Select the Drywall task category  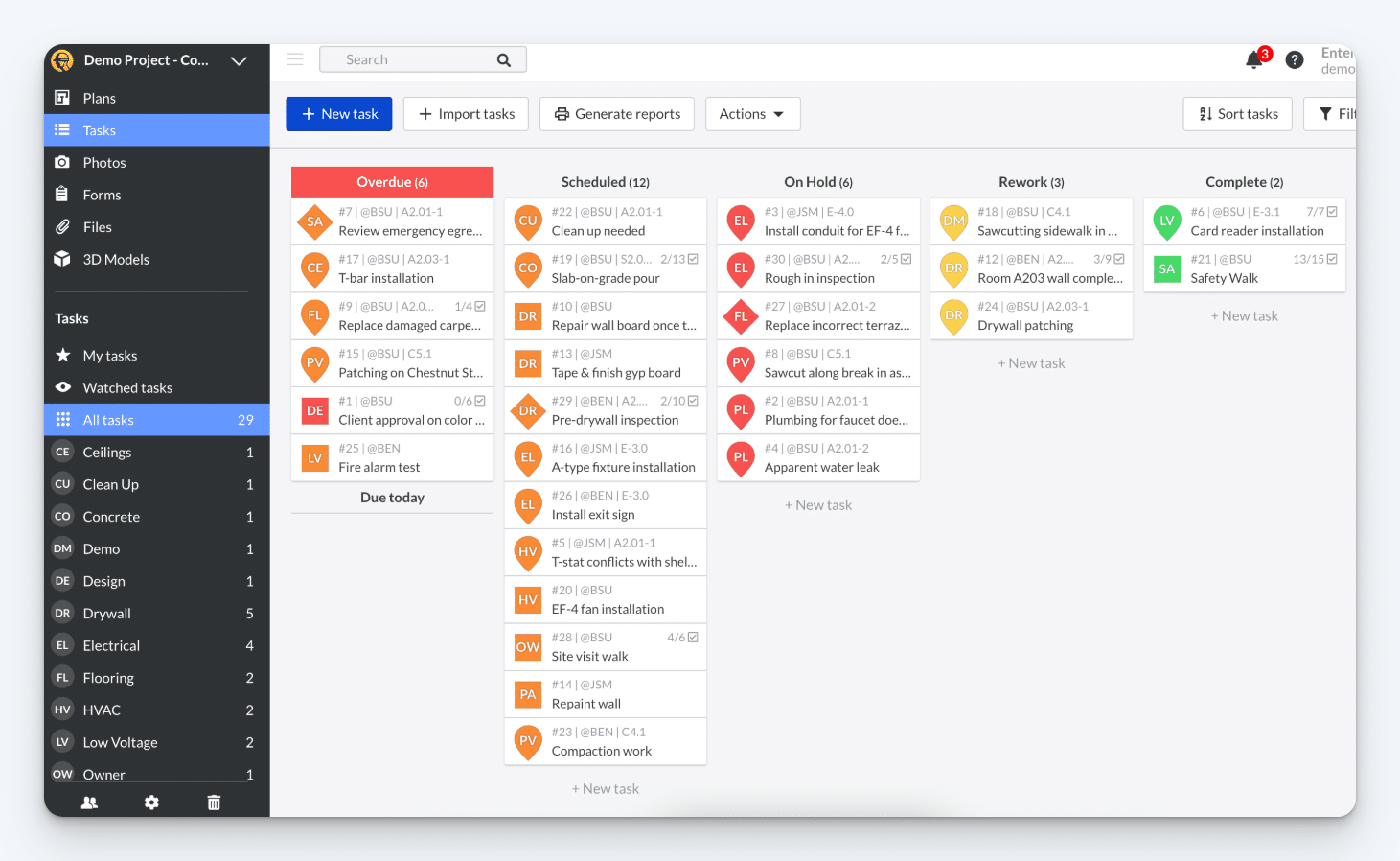coord(106,613)
